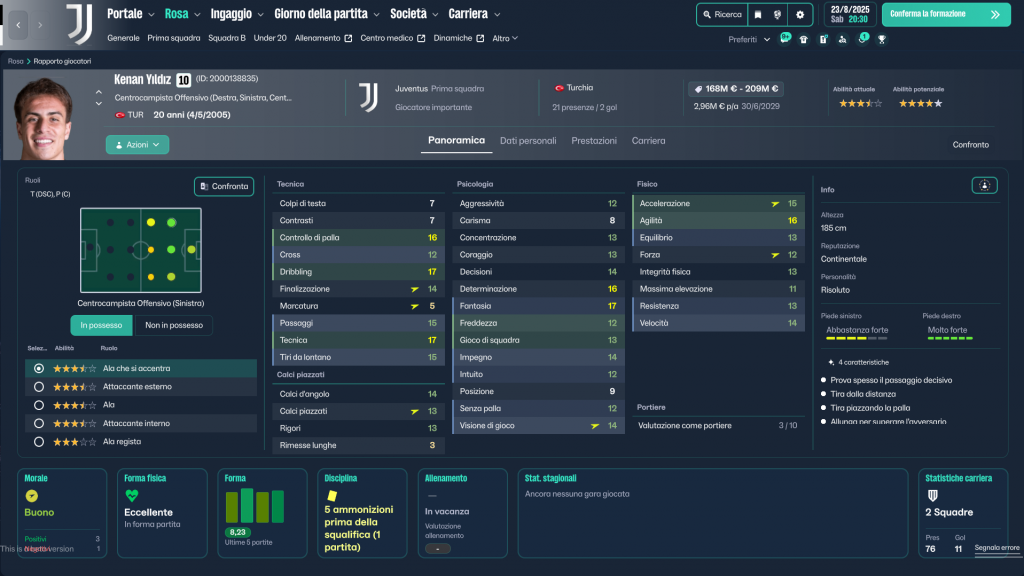Image resolution: width=1024 pixels, height=576 pixels.
Task: Click the back navigation arrow
Action: [x=18, y=24]
